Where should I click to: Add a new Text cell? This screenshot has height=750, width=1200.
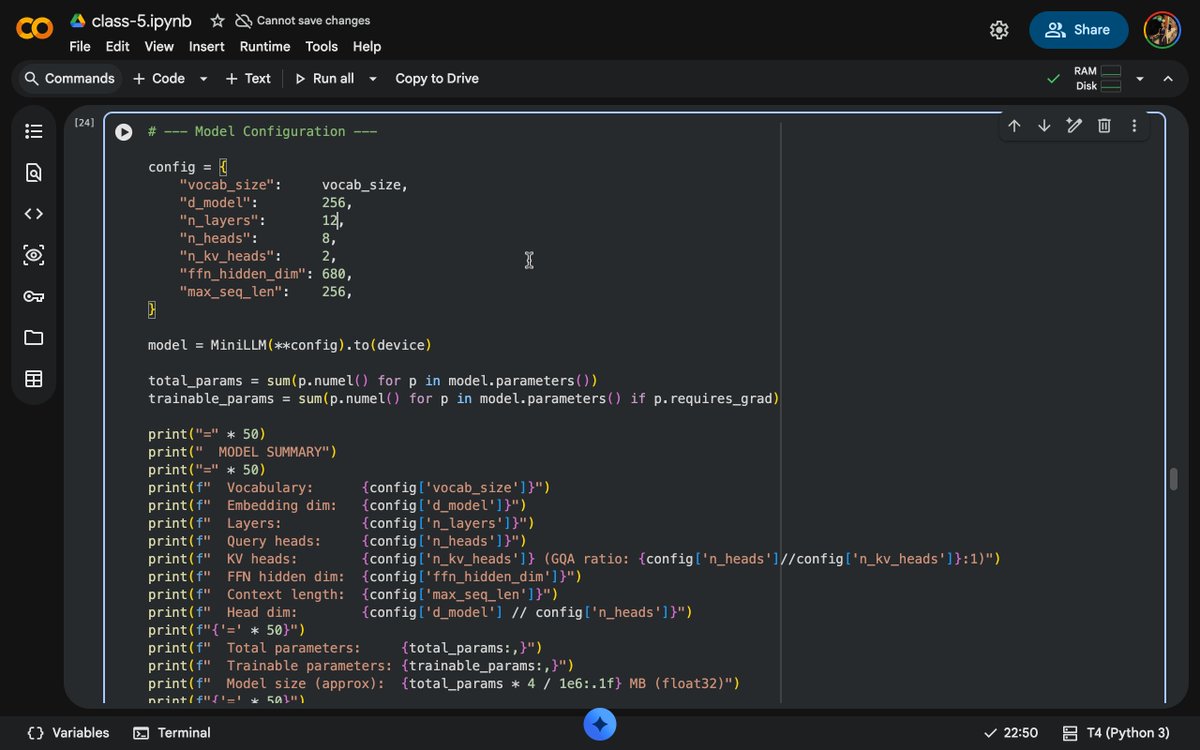[248, 78]
